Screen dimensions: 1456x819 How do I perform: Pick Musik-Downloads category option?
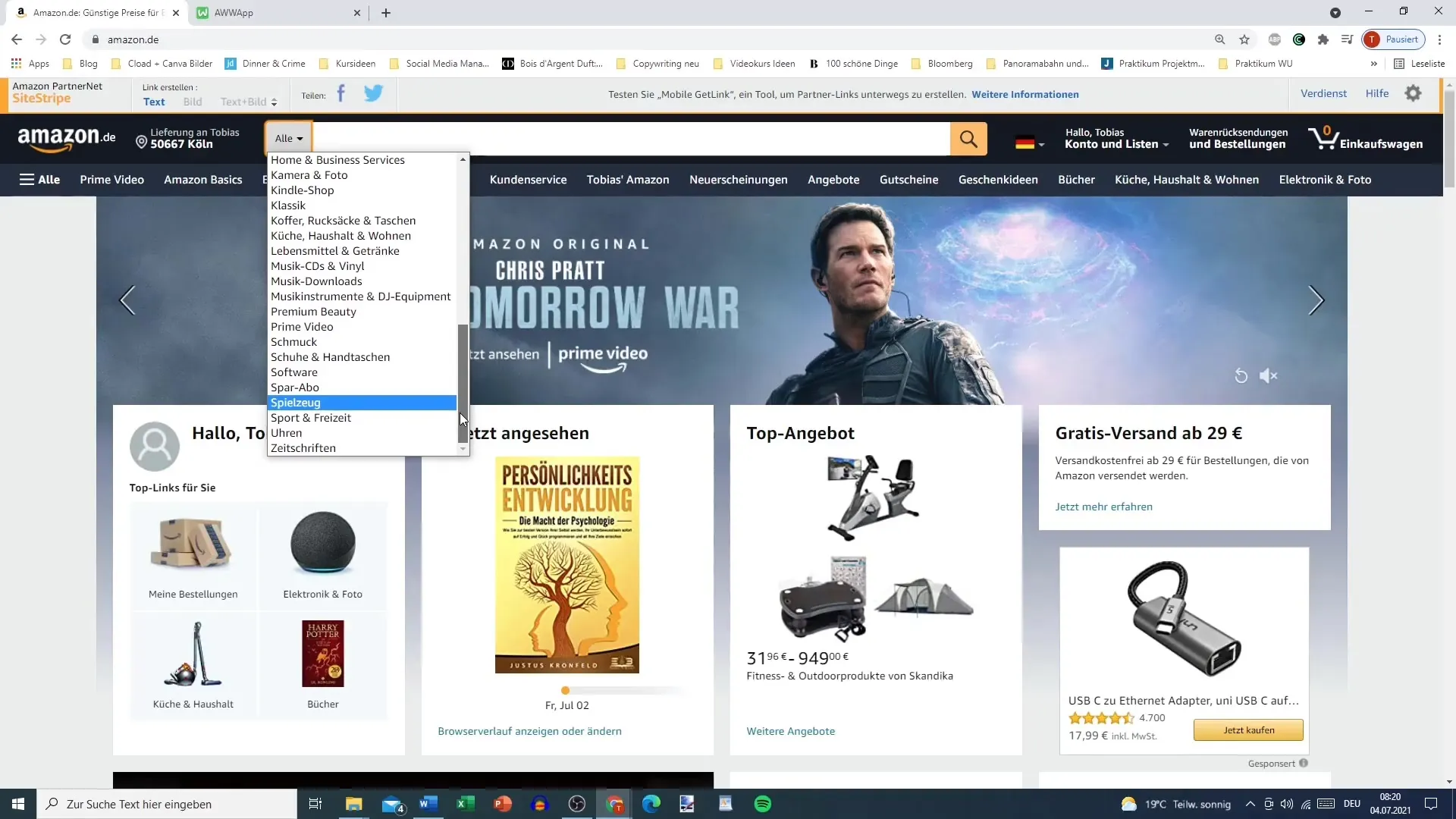(x=362, y=281)
